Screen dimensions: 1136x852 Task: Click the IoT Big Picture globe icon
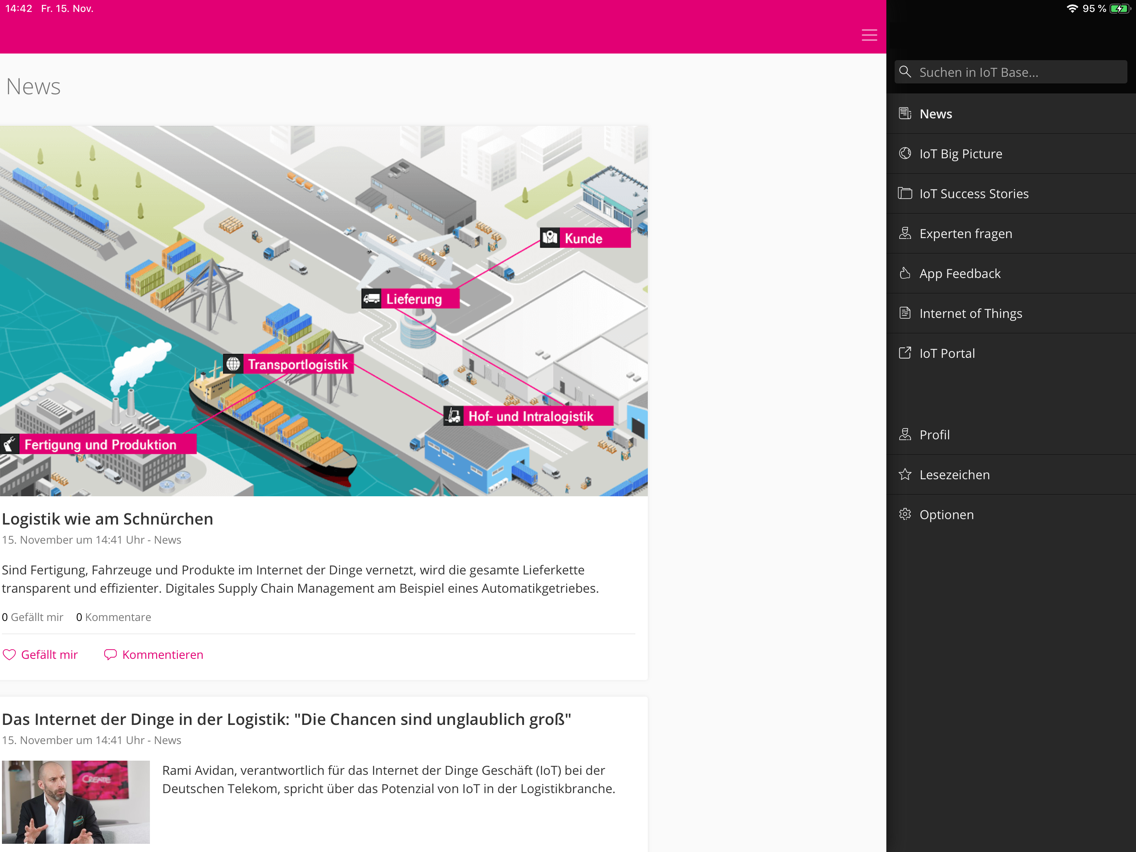905,153
